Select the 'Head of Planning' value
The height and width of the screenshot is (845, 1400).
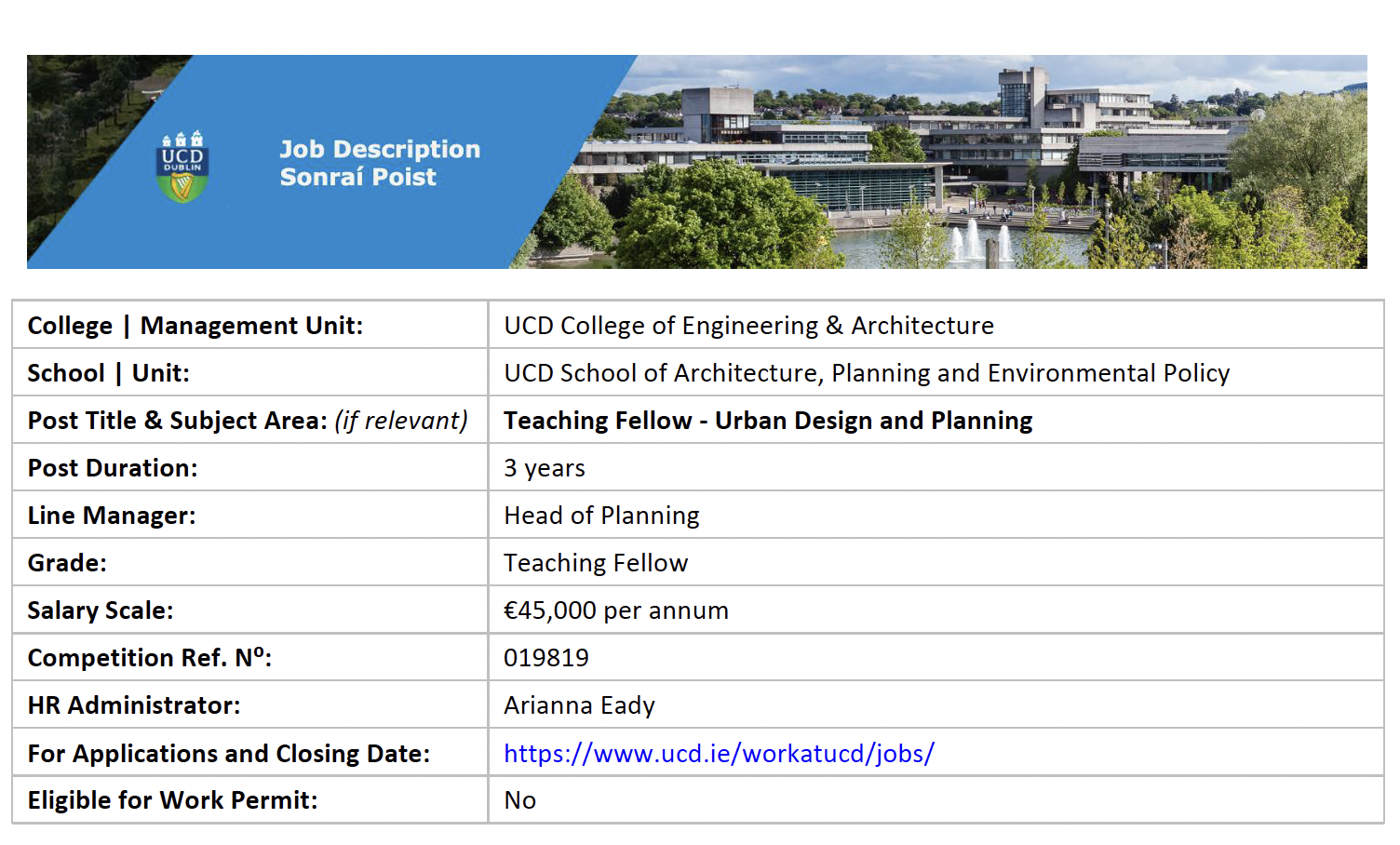[x=601, y=516]
